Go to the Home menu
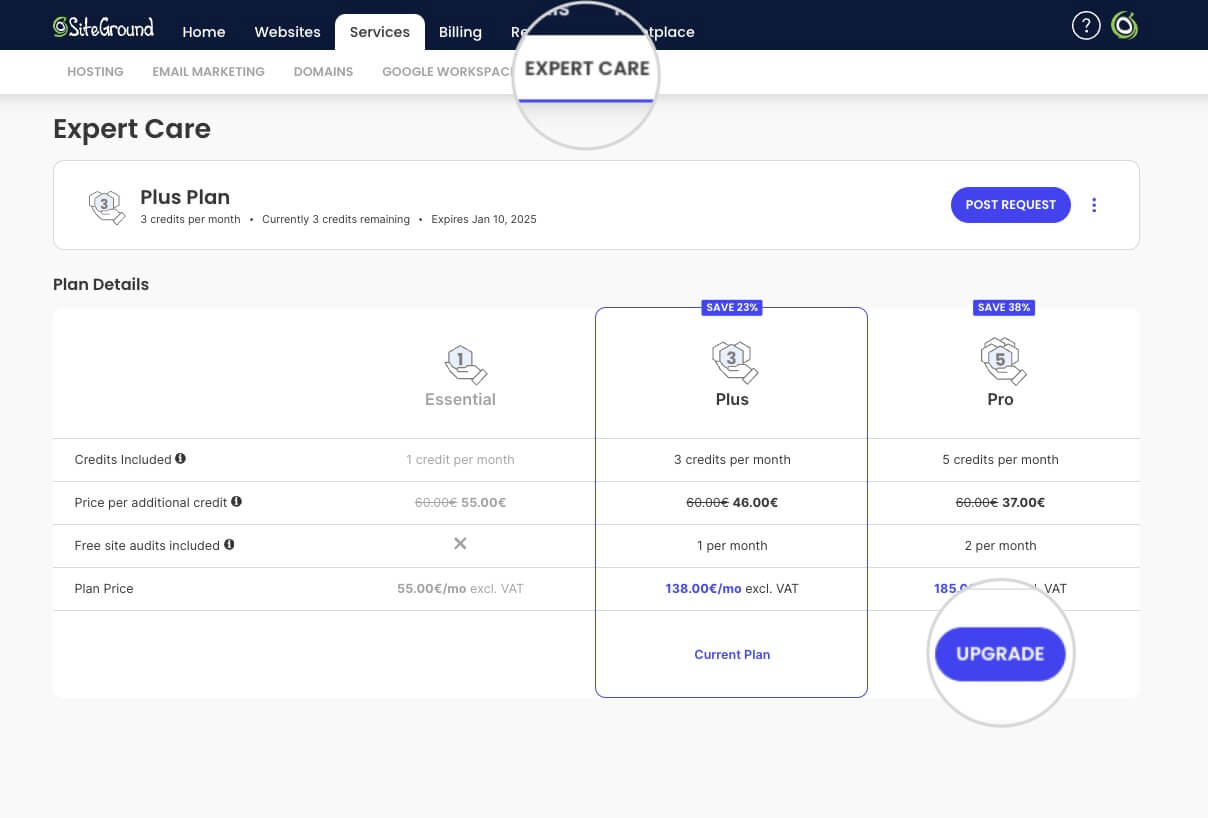1208x818 pixels. [204, 32]
